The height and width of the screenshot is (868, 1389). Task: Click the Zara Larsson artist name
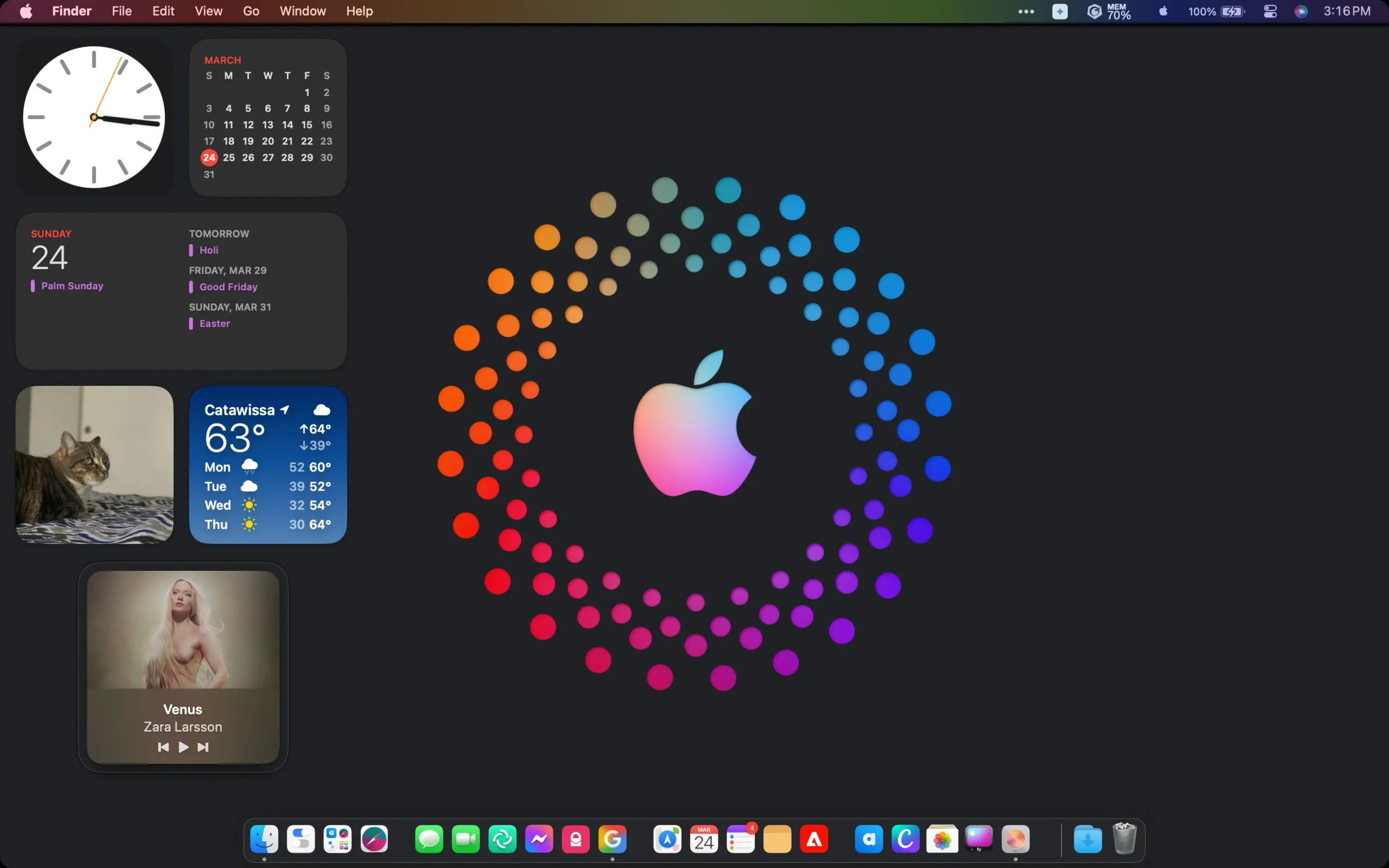(x=183, y=727)
